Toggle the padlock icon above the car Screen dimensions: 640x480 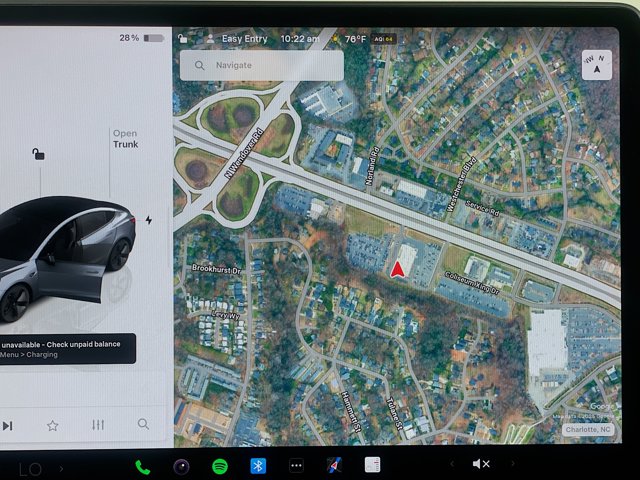(38, 154)
